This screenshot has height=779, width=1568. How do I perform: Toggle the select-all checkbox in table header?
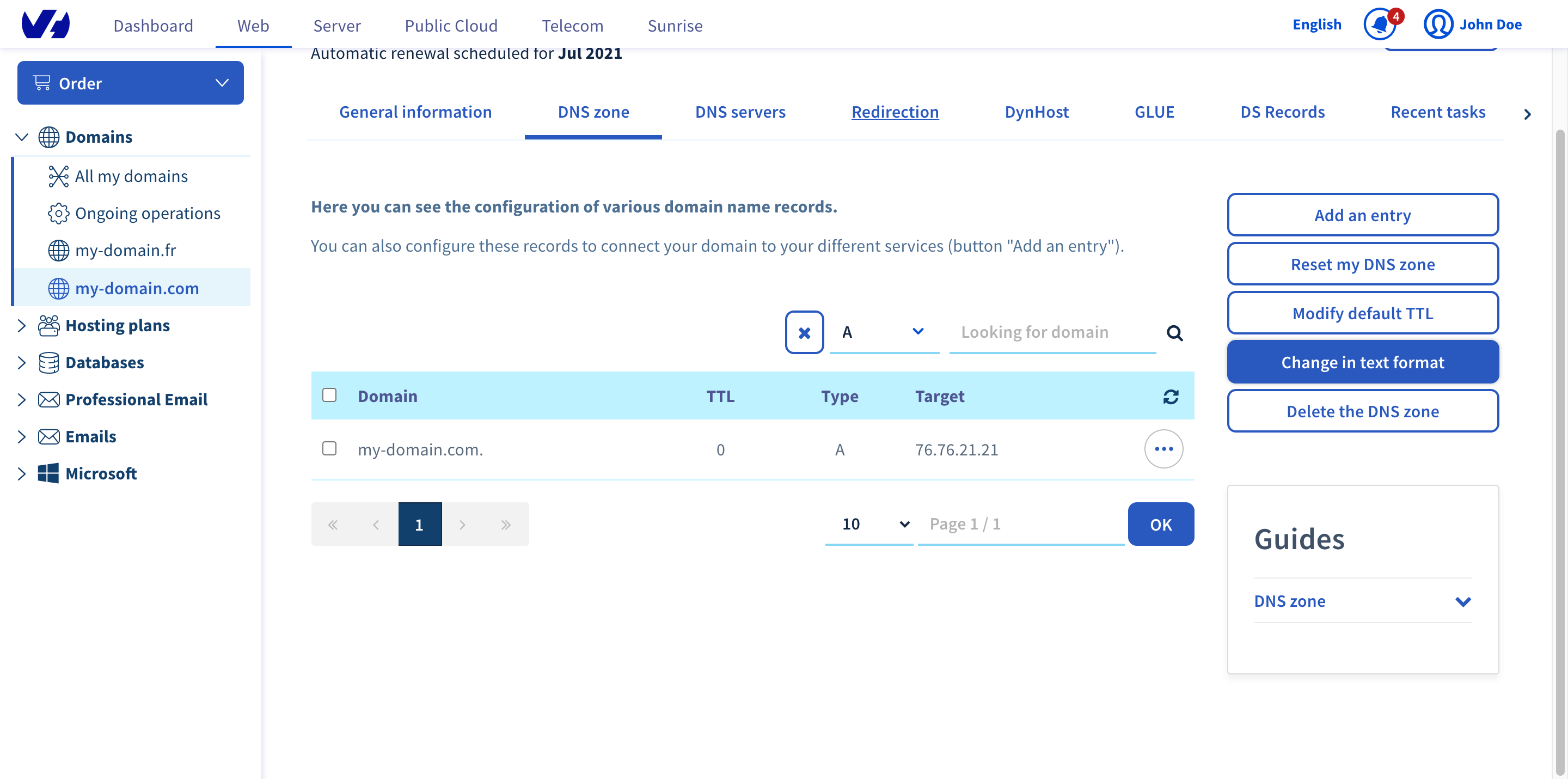point(329,395)
